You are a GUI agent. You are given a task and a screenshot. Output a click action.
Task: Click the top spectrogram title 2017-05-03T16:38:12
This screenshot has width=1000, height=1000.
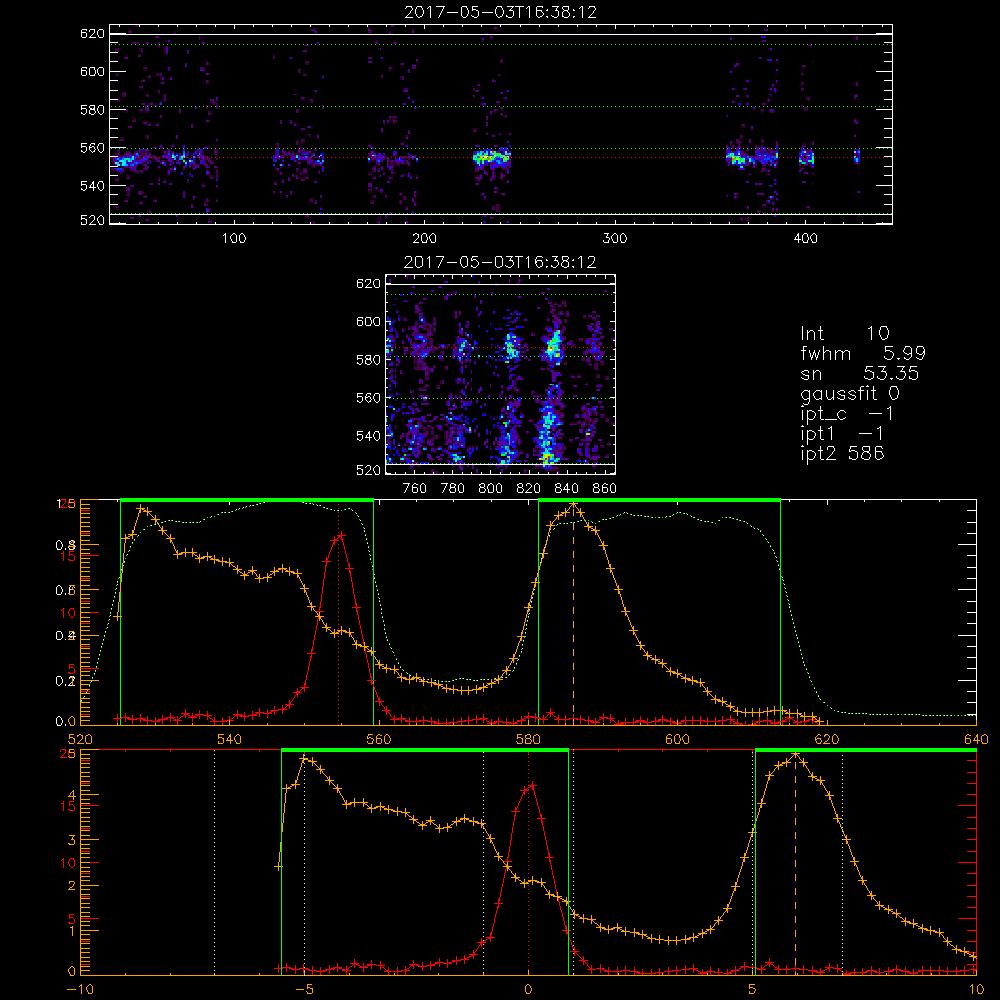click(x=501, y=12)
